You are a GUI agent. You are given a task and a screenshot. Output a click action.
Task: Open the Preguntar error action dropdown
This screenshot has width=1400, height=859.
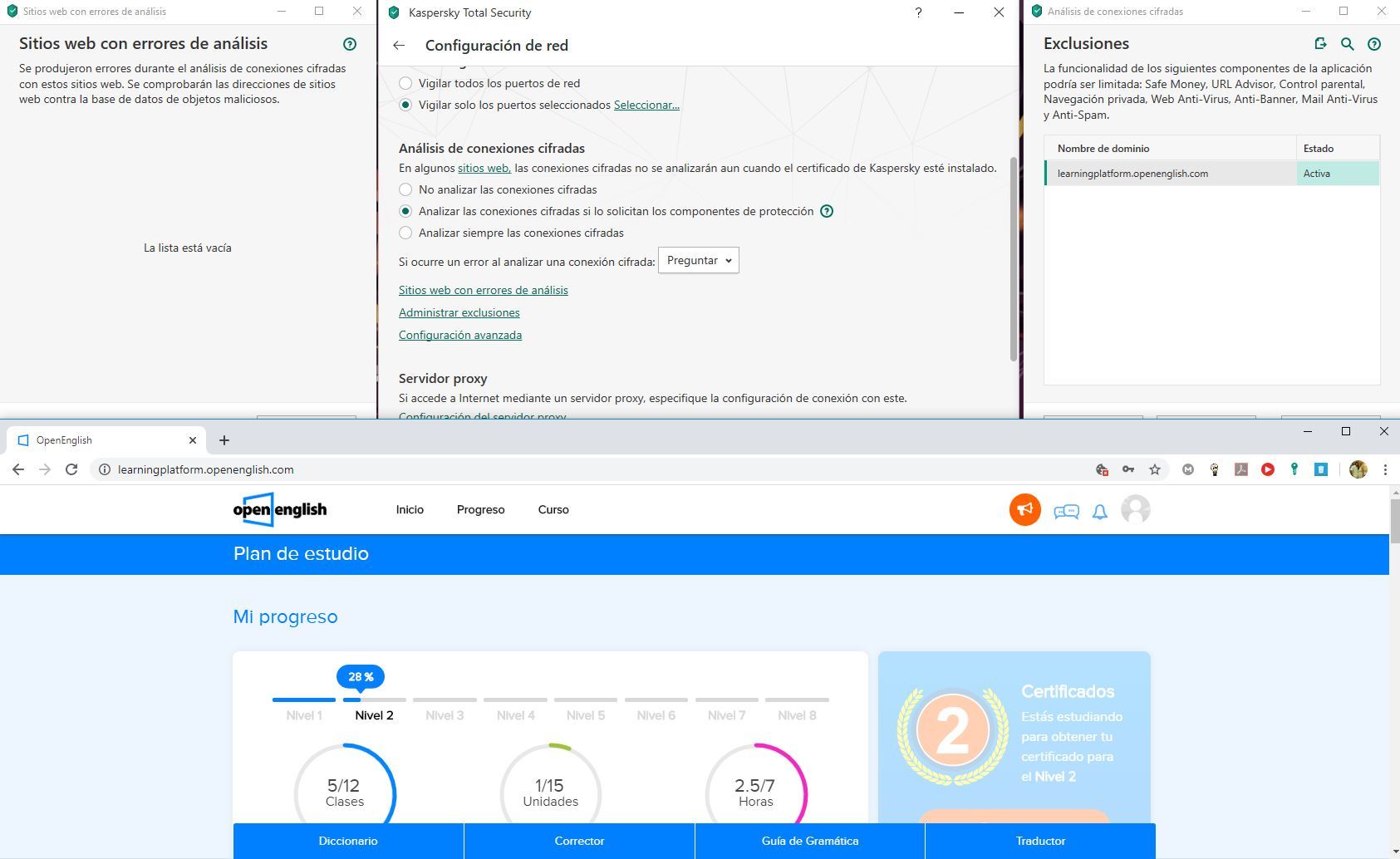pos(699,261)
